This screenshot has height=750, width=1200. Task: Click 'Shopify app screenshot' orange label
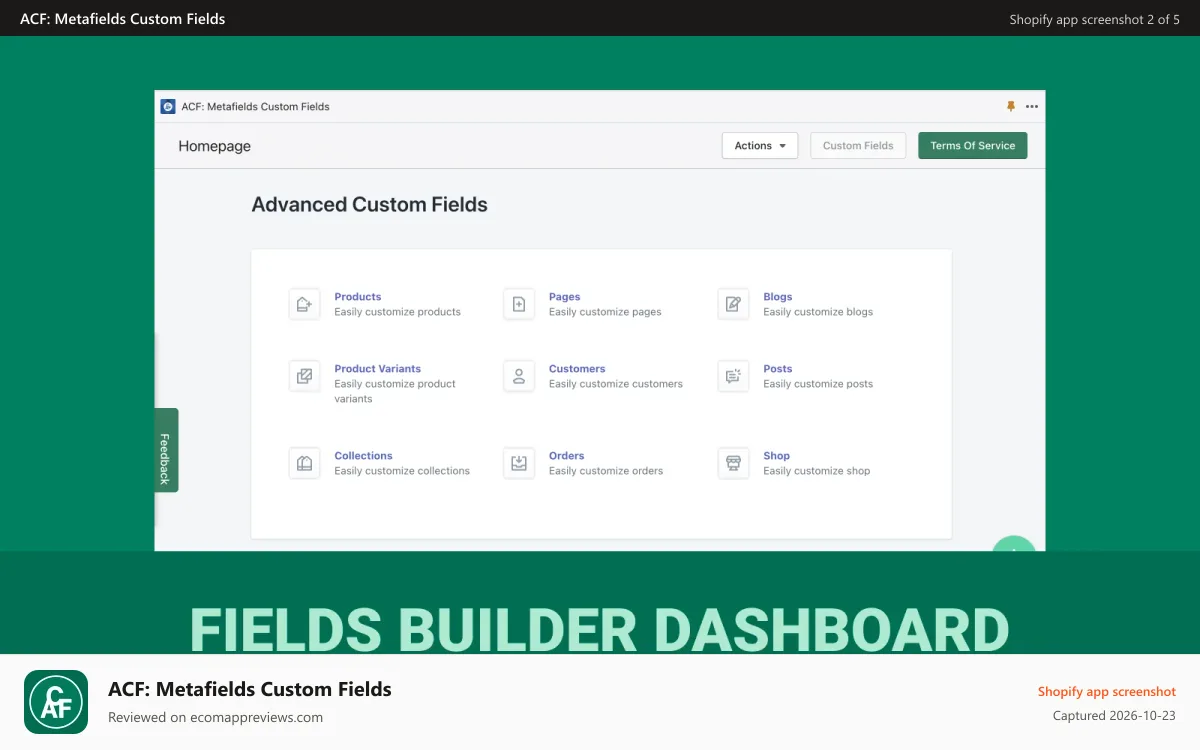pyautogui.click(x=1107, y=692)
